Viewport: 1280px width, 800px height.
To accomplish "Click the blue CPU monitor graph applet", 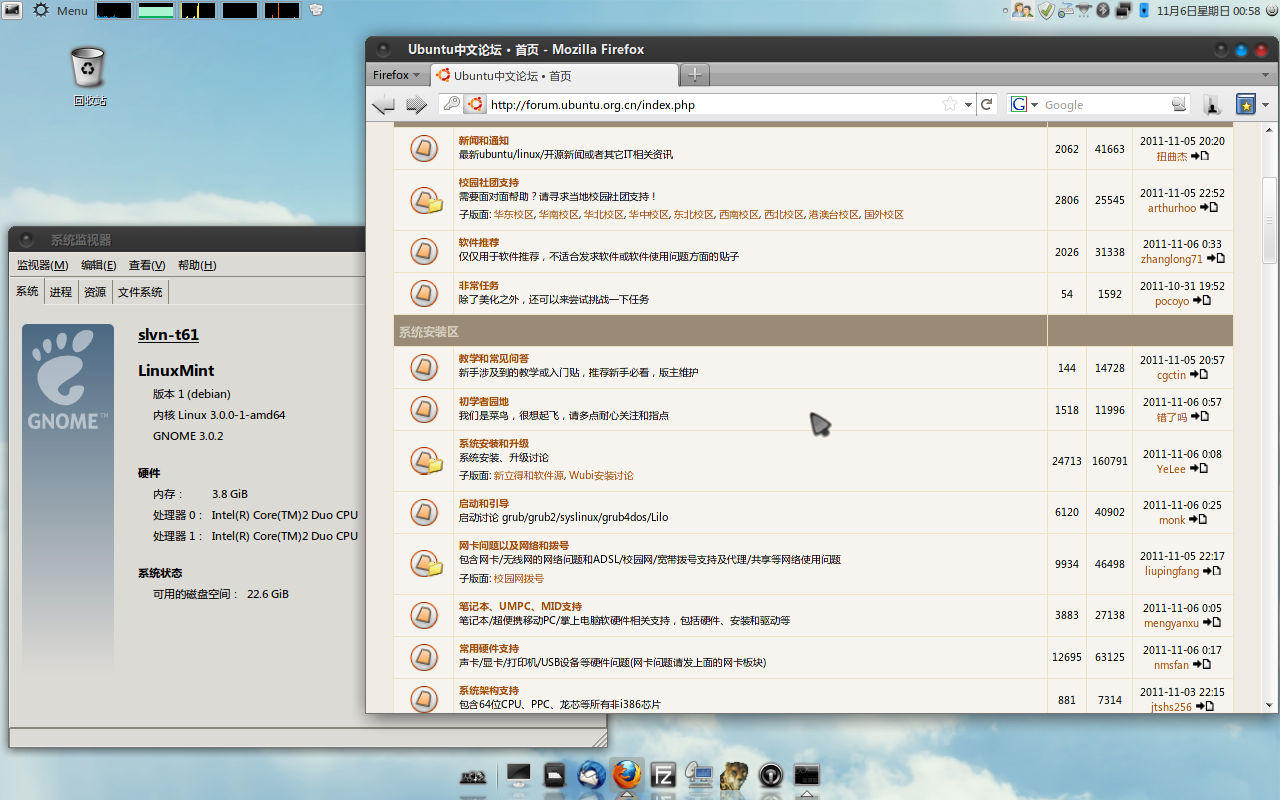I will coord(114,11).
